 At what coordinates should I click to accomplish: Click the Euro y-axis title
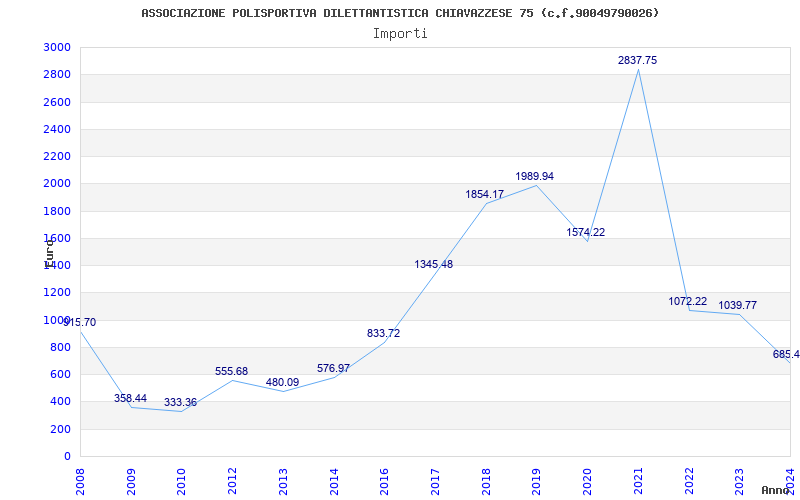coord(49,254)
